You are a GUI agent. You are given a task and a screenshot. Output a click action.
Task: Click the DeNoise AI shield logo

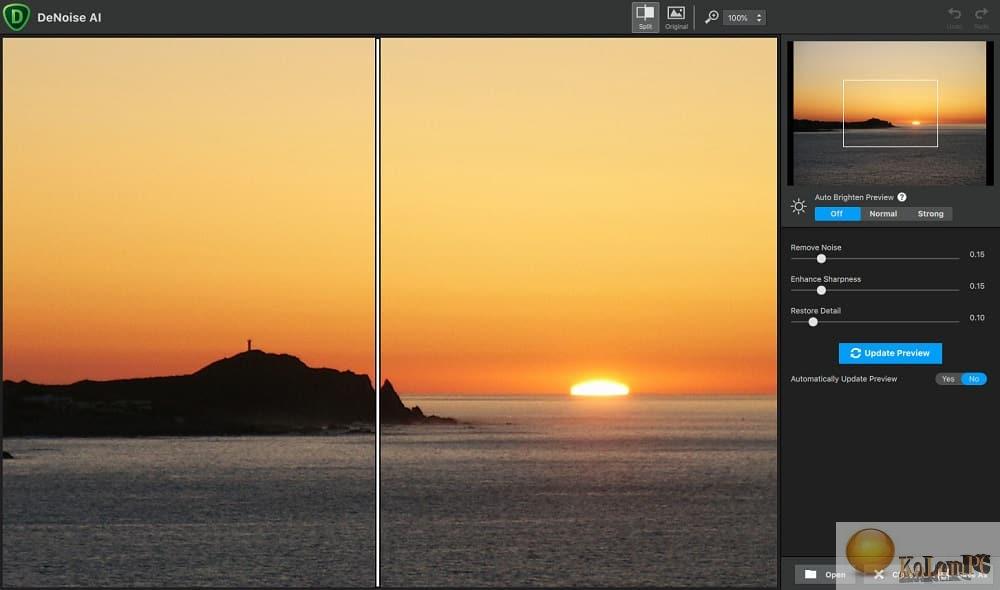(16, 17)
